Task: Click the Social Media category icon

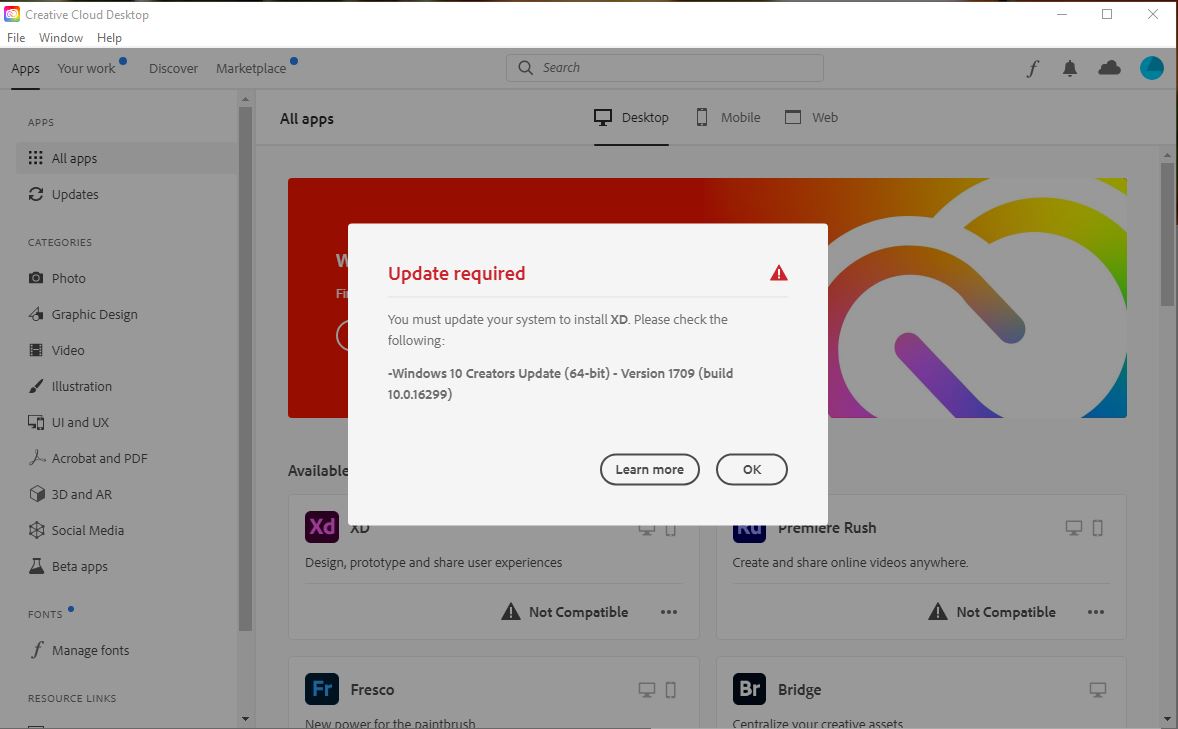Action: coord(36,530)
